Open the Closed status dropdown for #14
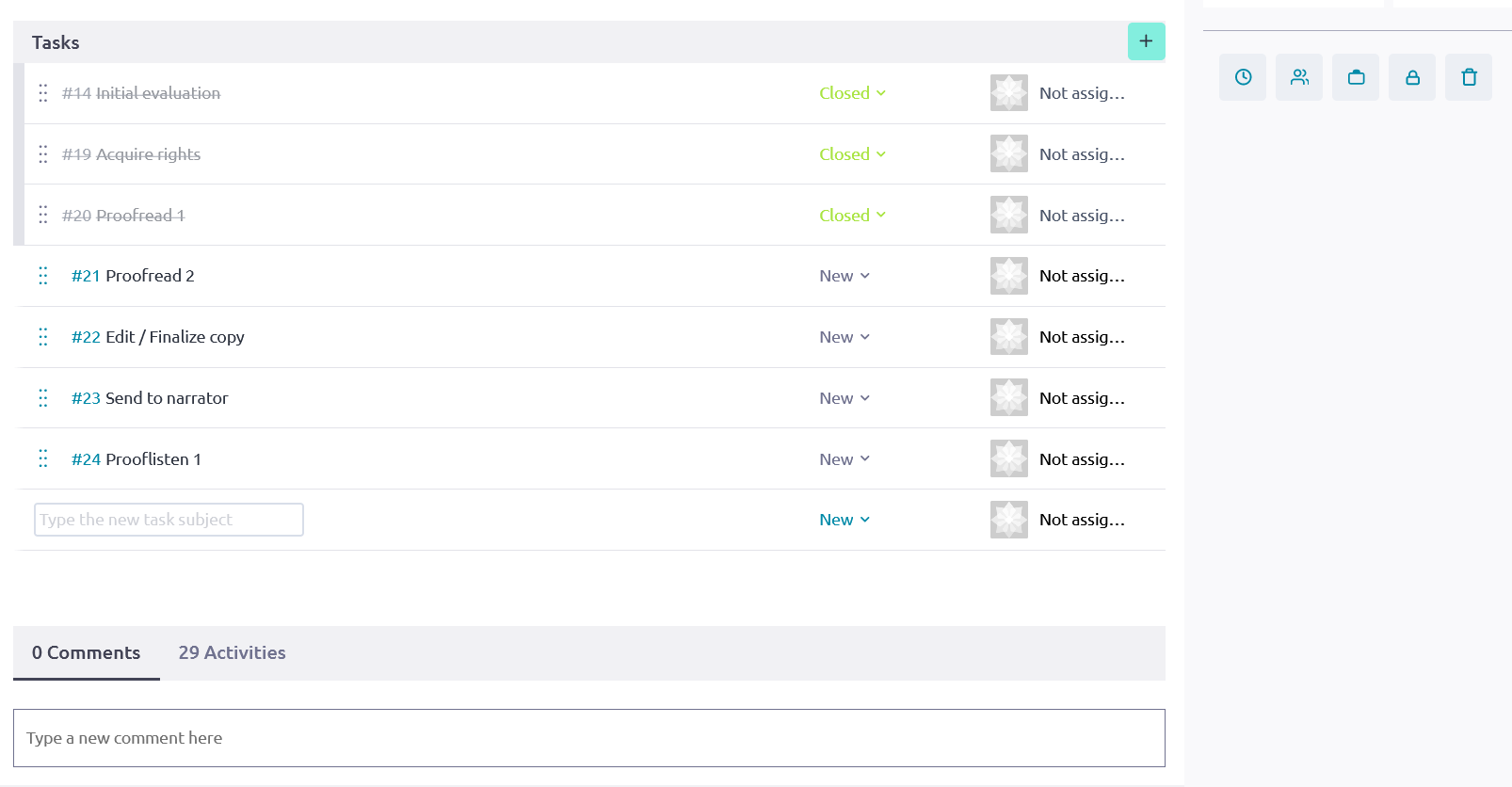Screen dimensions: 1512x787 tap(850, 93)
